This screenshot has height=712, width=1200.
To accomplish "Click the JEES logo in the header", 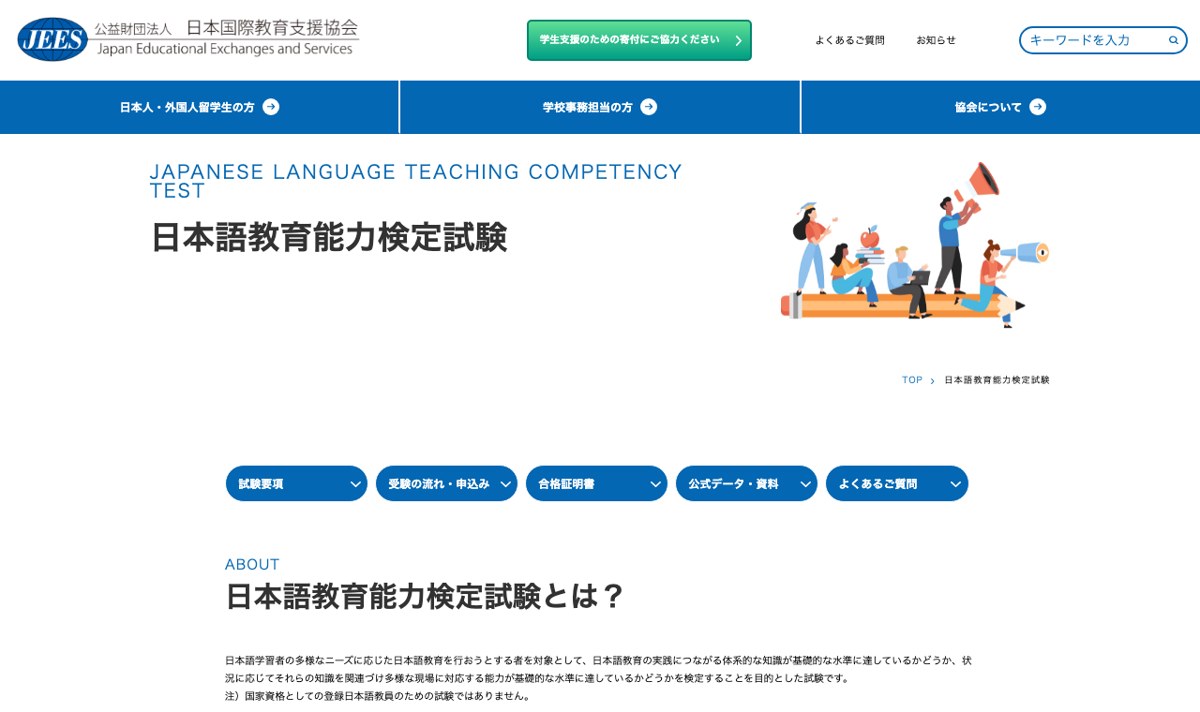I will pos(188,39).
